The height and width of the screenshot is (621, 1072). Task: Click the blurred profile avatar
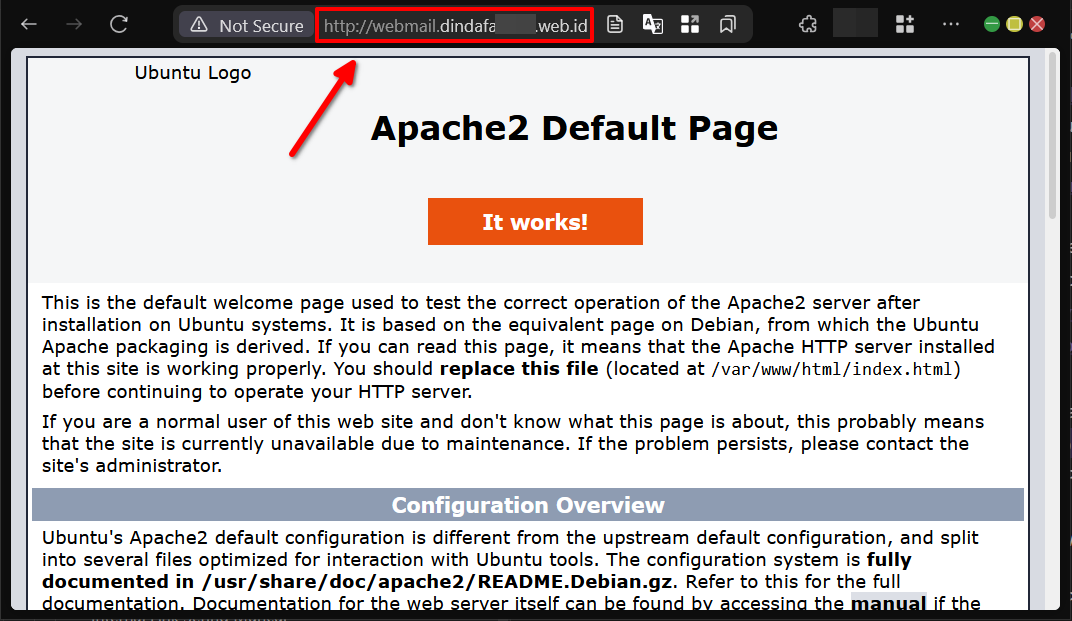(855, 24)
